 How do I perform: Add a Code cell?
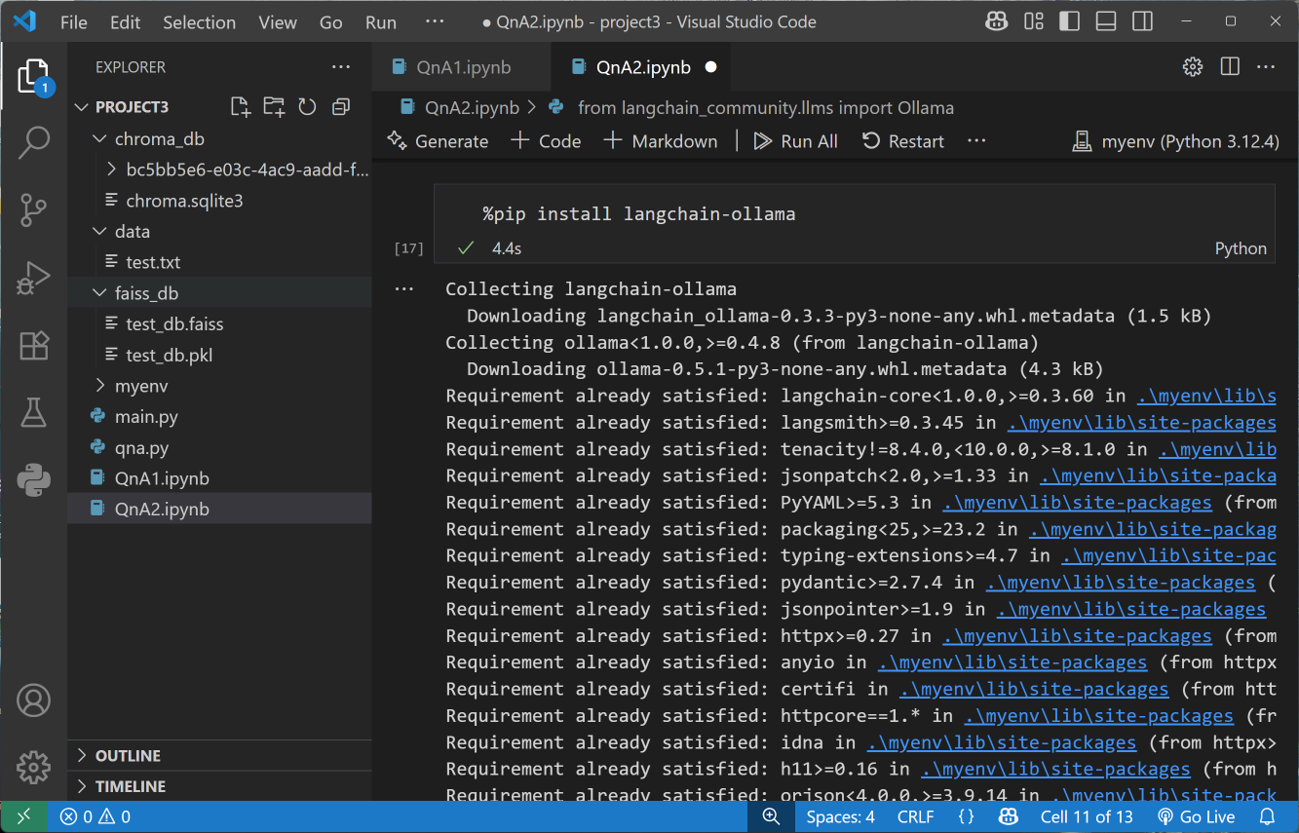(546, 141)
